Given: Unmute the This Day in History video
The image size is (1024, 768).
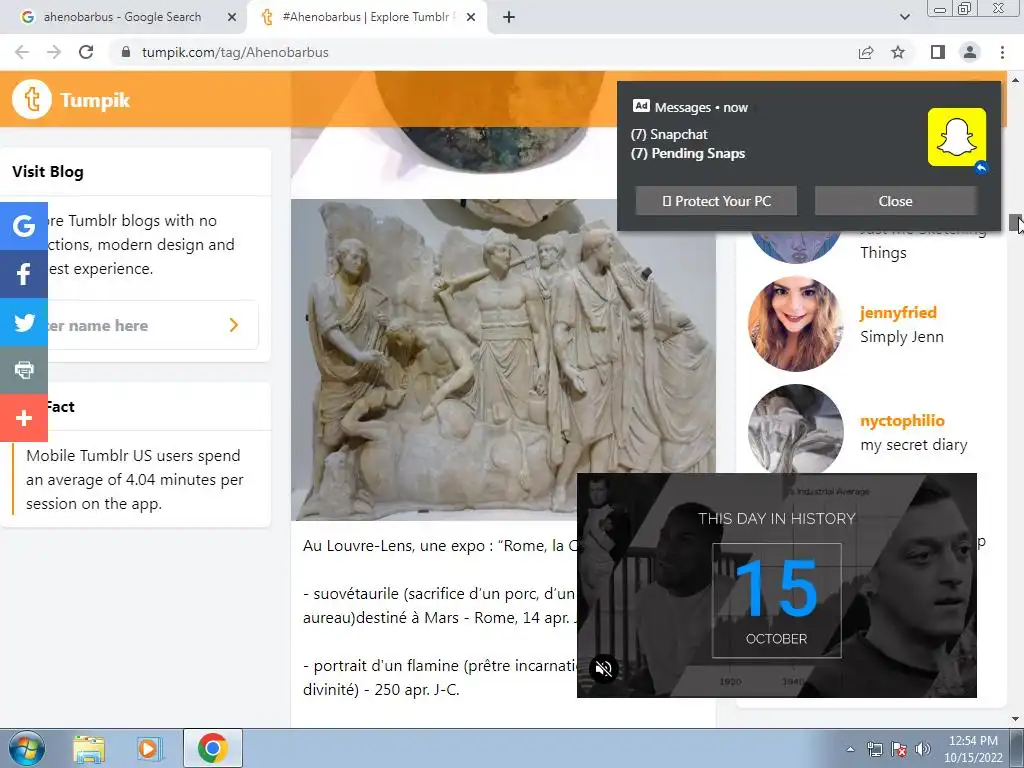Looking at the screenshot, I should point(604,668).
